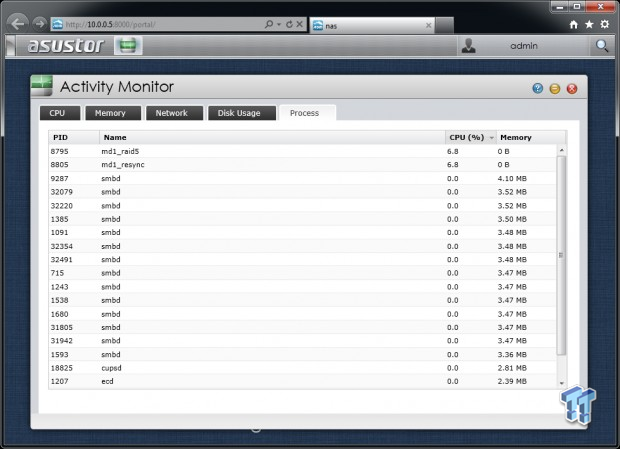Open Activity Monitor help question mark icon
Screen dimensions: 620x449
tap(537, 89)
